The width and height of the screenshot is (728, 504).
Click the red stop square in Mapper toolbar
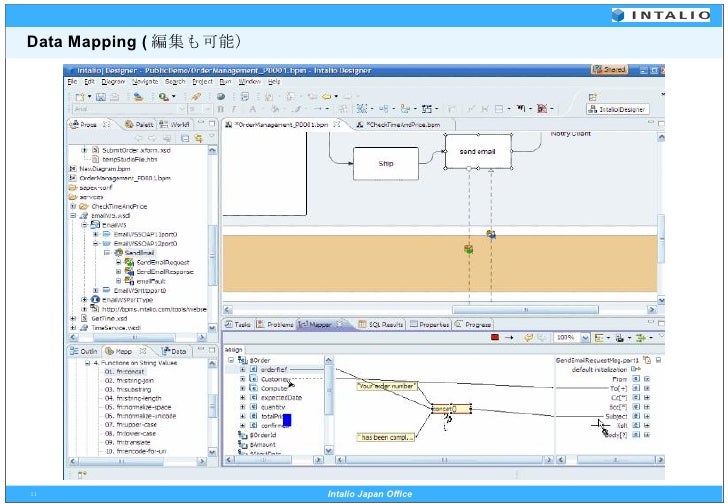tap(495, 337)
